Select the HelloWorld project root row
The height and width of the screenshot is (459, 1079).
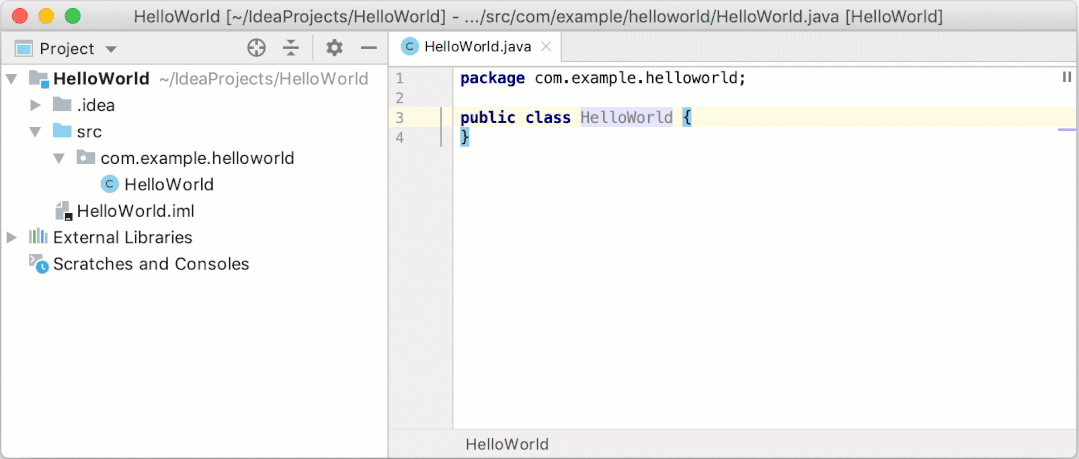pos(194,79)
